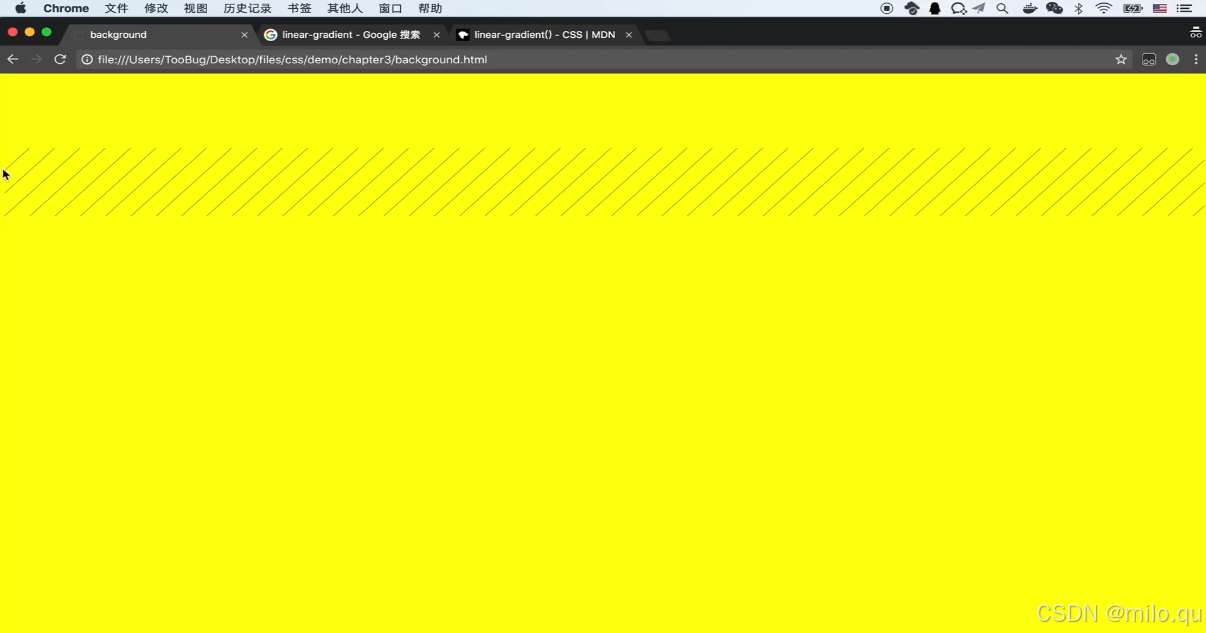Open Apple menu
Image resolution: width=1206 pixels, height=633 pixels.
coord(20,8)
